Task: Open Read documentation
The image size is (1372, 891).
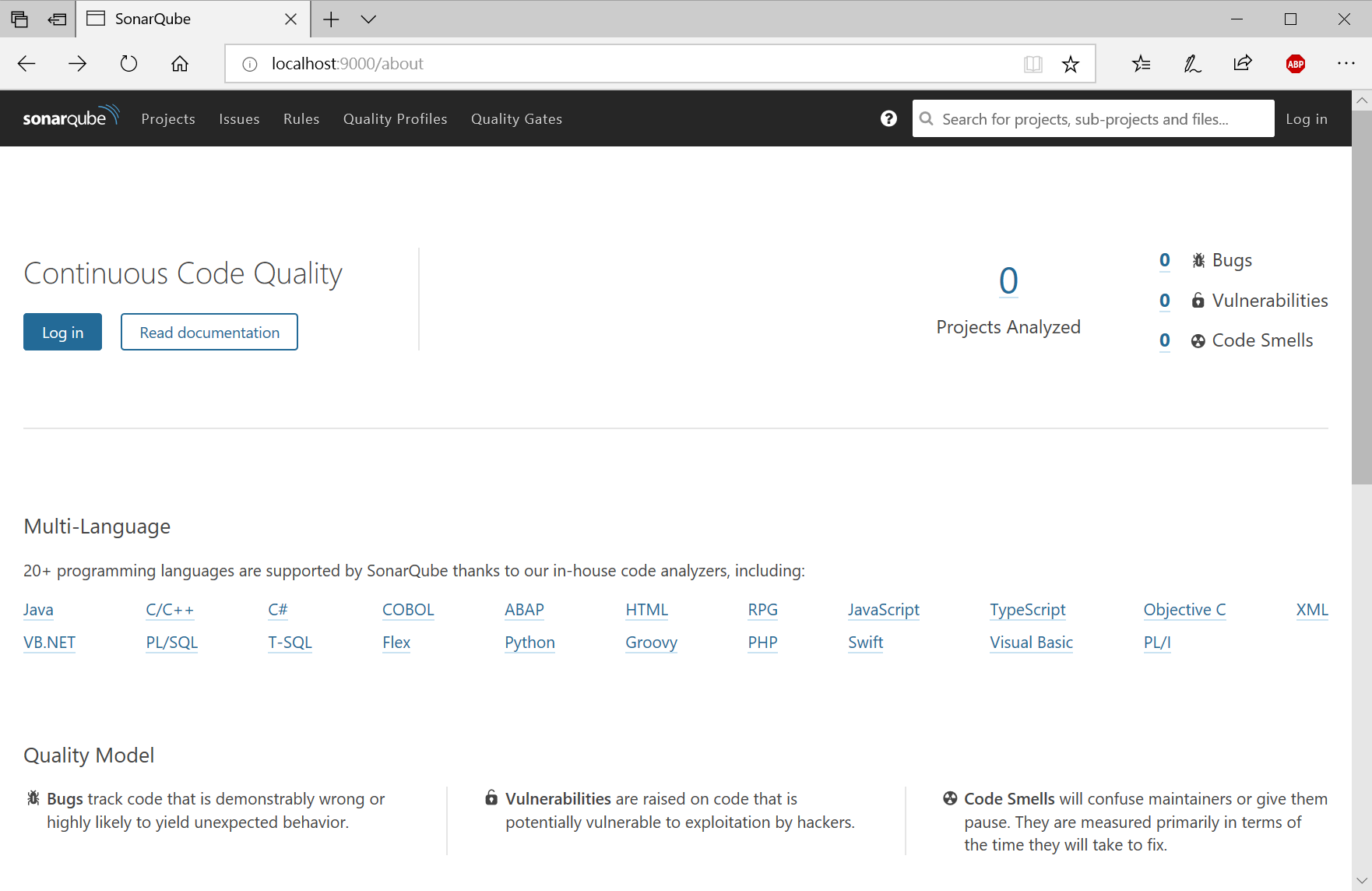Action: 209,332
